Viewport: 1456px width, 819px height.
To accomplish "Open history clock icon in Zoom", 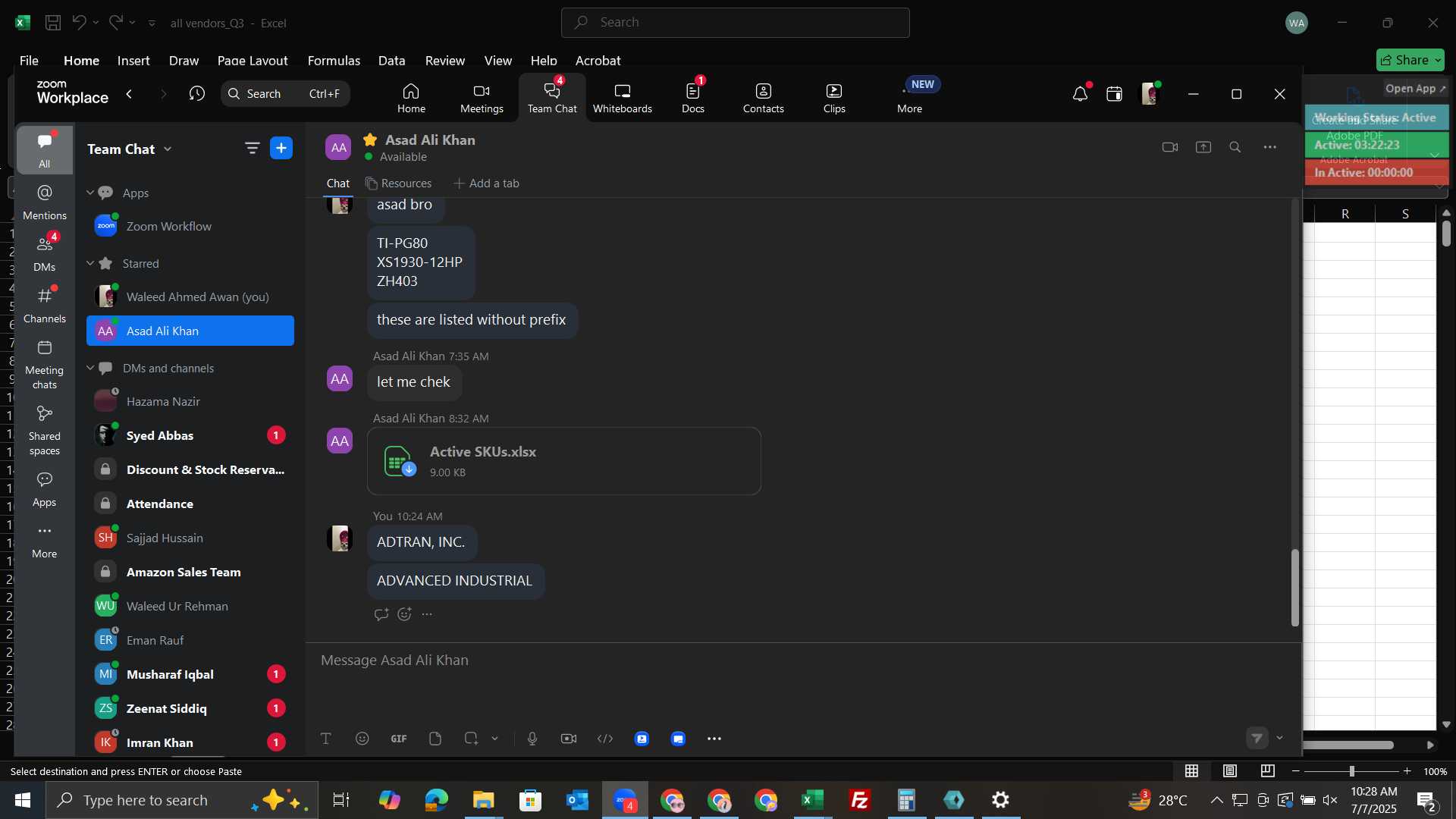I will [x=197, y=93].
